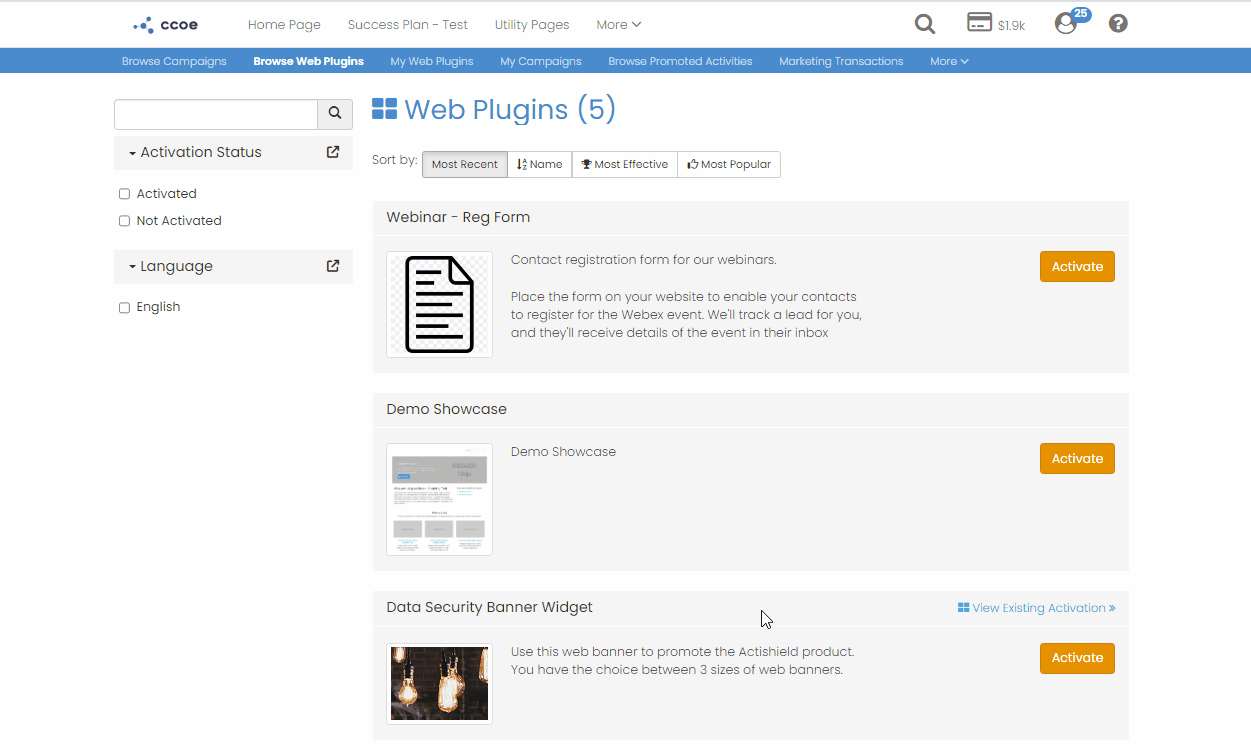Check the Activated filter checkbox
This screenshot has width=1251, height=746.
click(124, 193)
